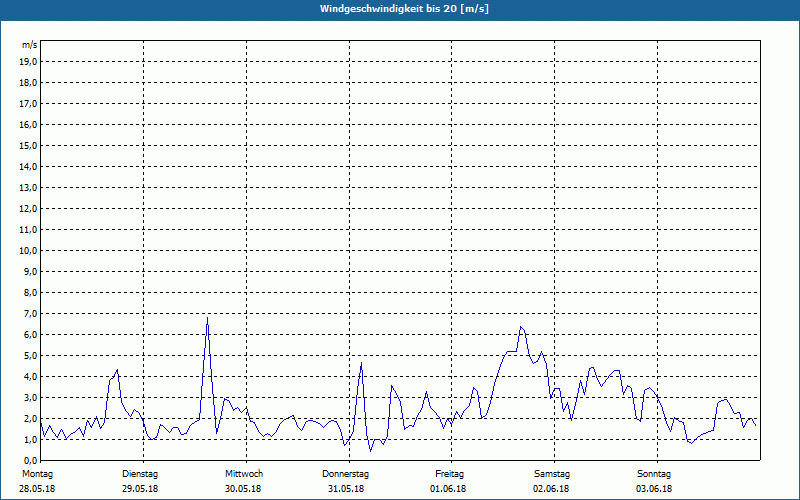
Task: Select the '16,0' y-axis label
Action: tap(28, 124)
